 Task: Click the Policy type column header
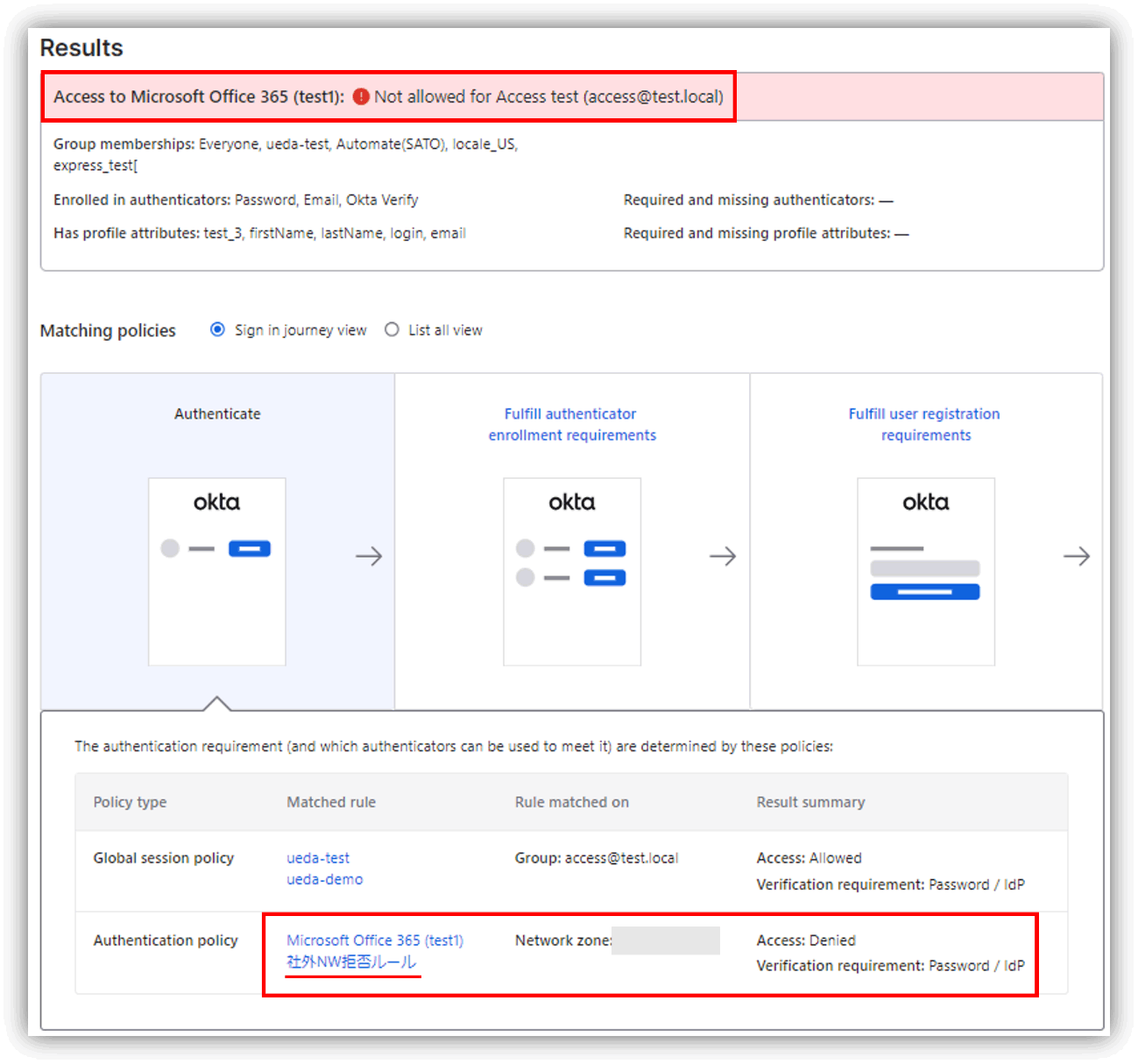pyautogui.click(x=130, y=802)
